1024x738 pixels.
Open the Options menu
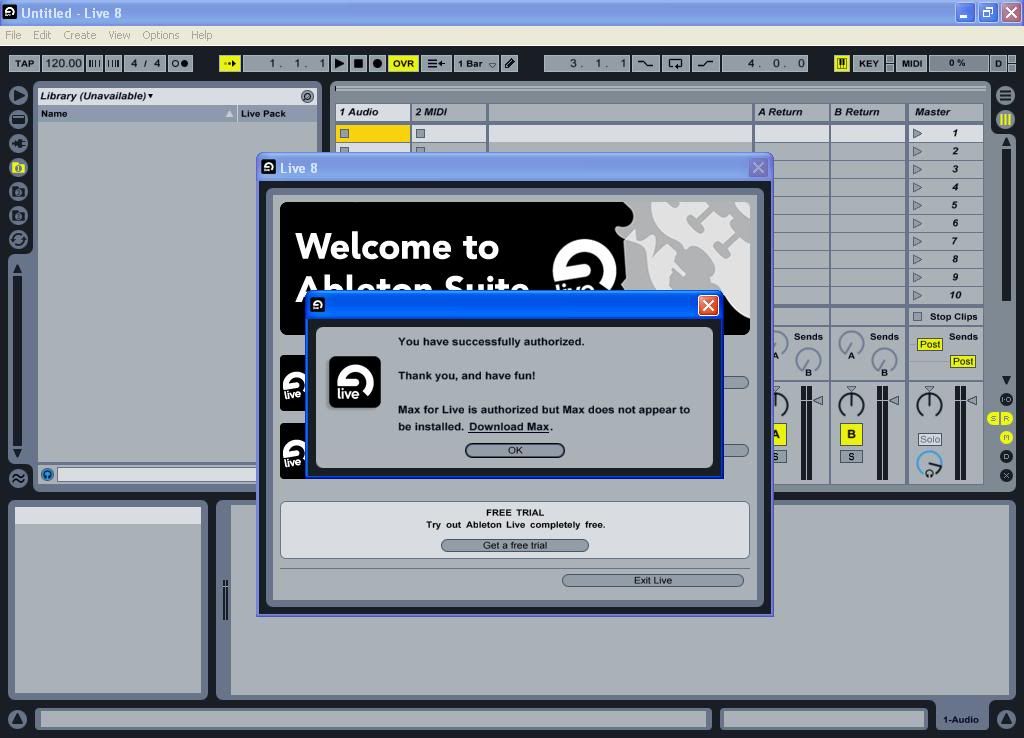tap(160, 35)
